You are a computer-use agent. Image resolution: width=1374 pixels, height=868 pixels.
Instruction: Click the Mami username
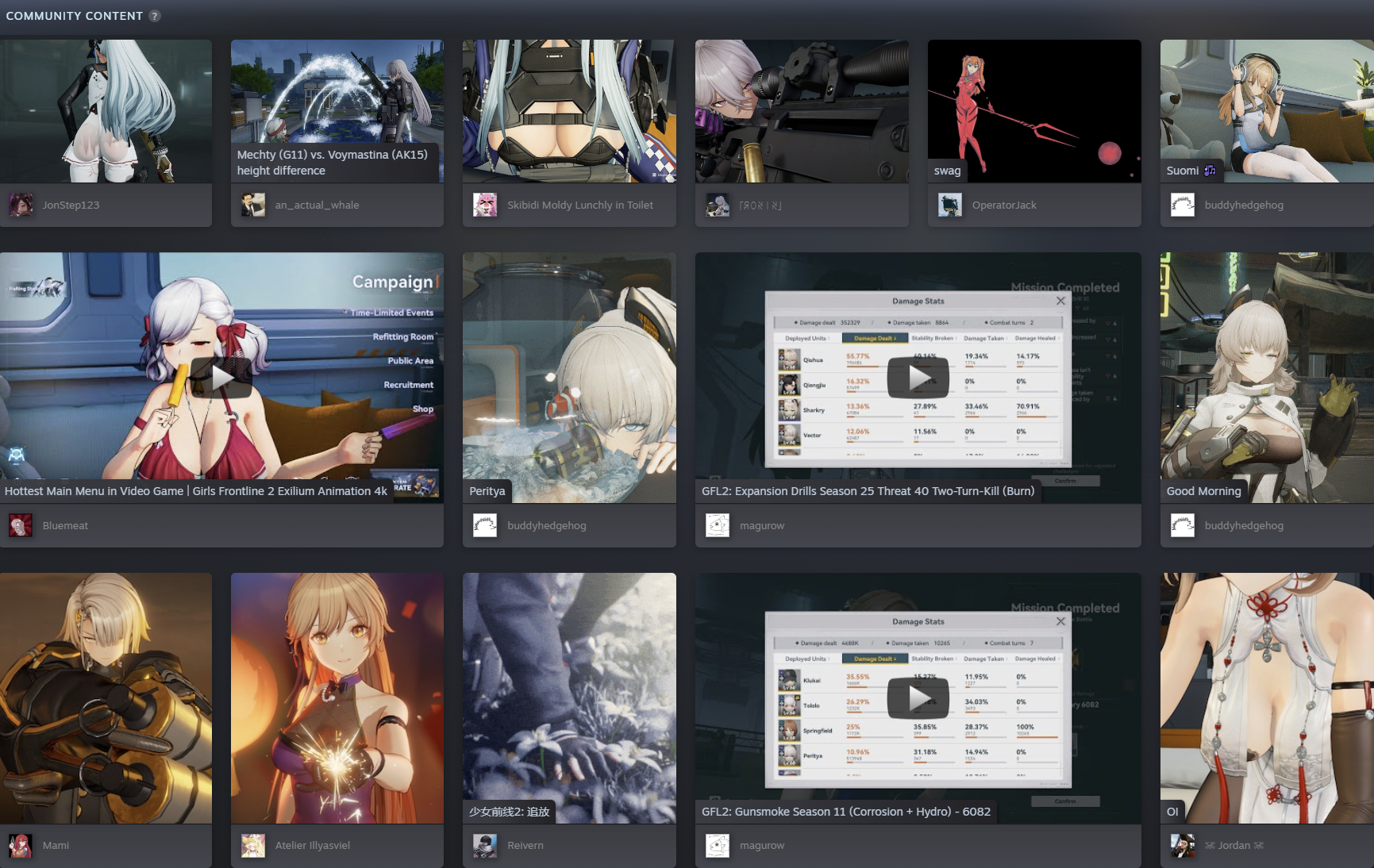click(56, 845)
